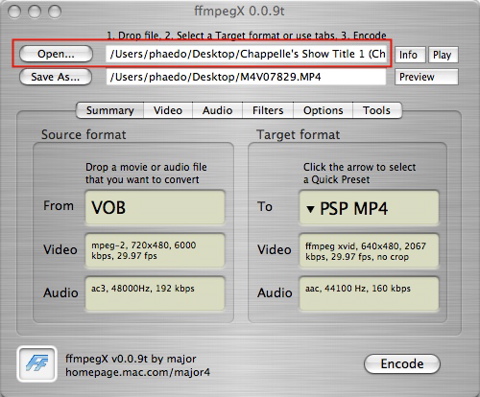Screen dimensions: 480x397
Task: Select the Options tab
Action: click(323, 110)
